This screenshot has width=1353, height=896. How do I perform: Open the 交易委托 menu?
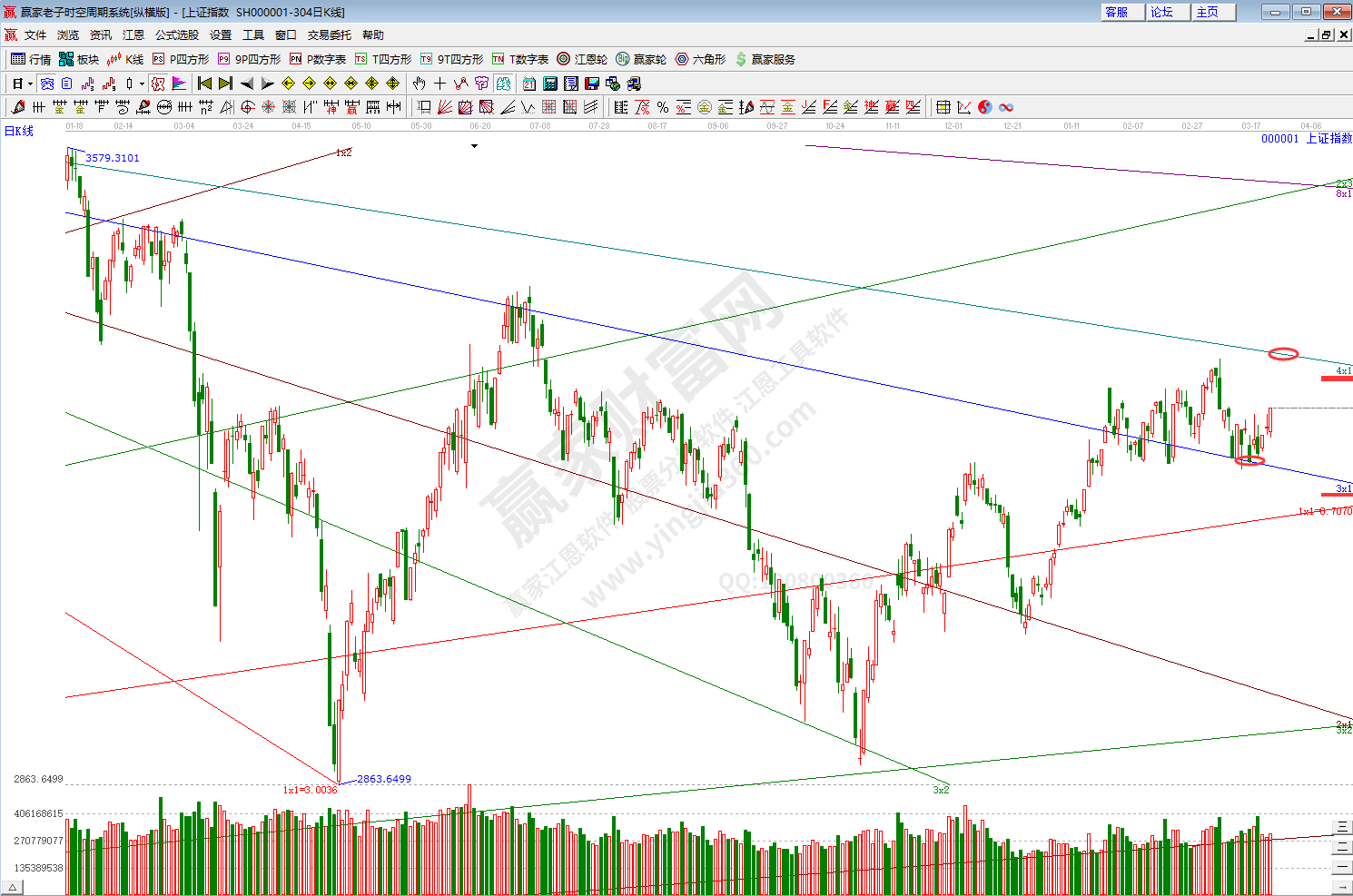[329, 34]
